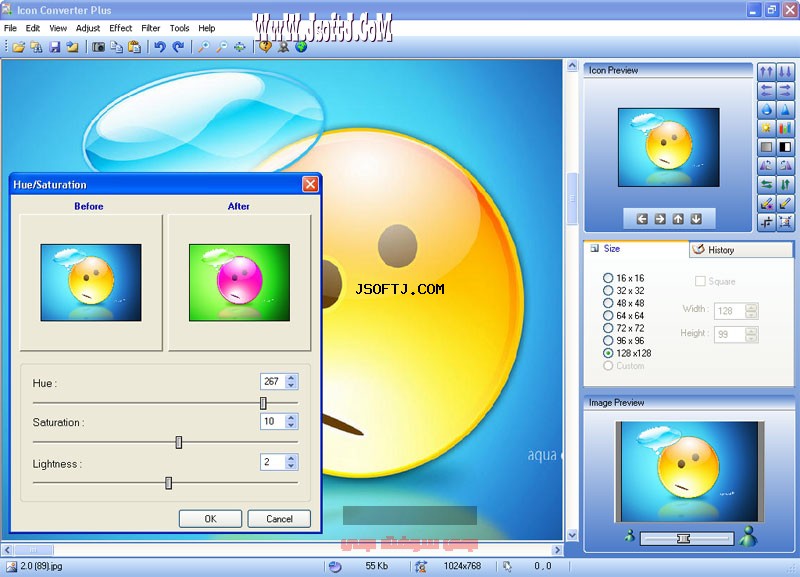Open the File menu
This screenshot has width=800, height=577.
click(10, 28)
